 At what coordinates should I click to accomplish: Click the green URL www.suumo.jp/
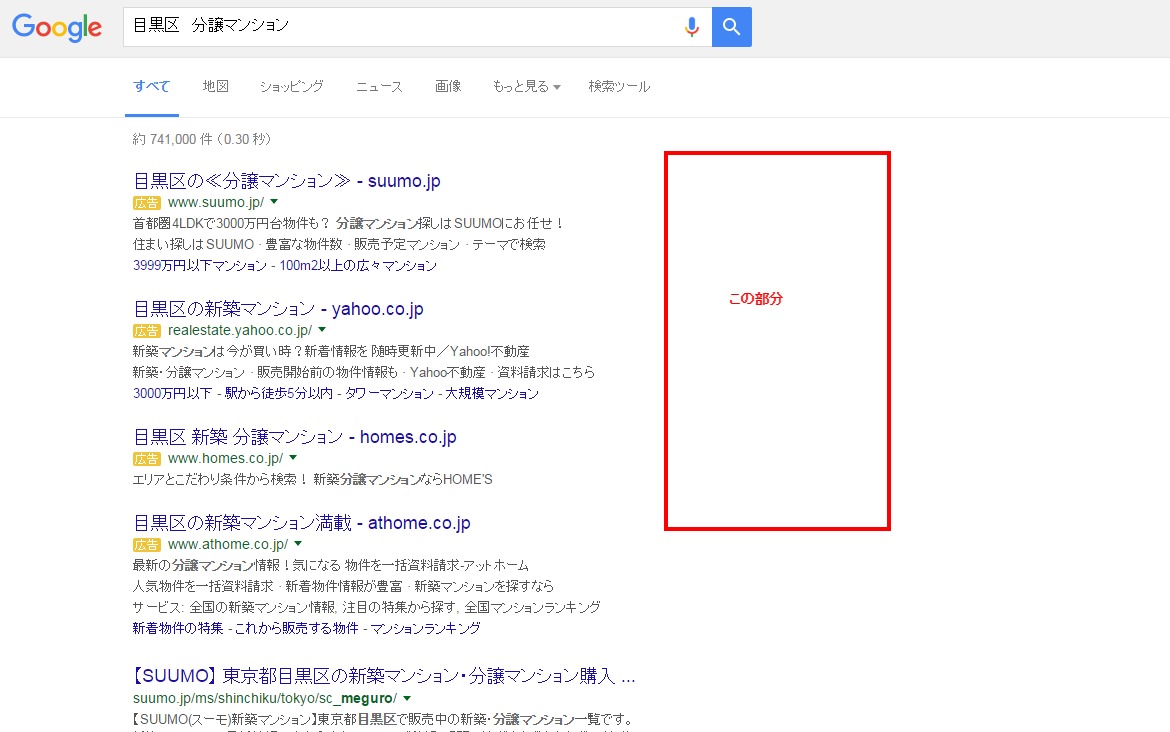(x=216, y=202)
